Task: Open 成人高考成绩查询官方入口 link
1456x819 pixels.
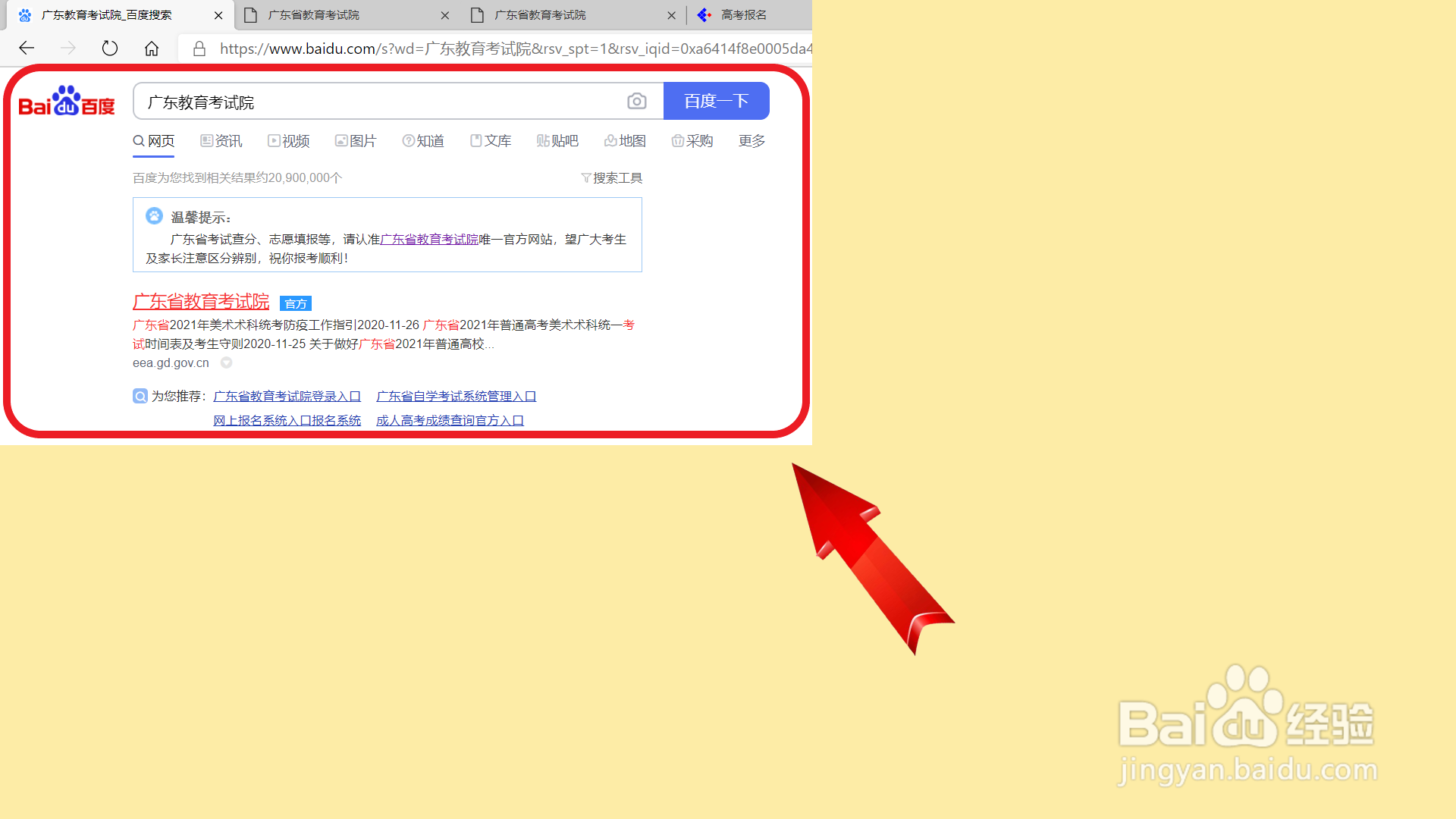Action: click(x=450, y=420)
